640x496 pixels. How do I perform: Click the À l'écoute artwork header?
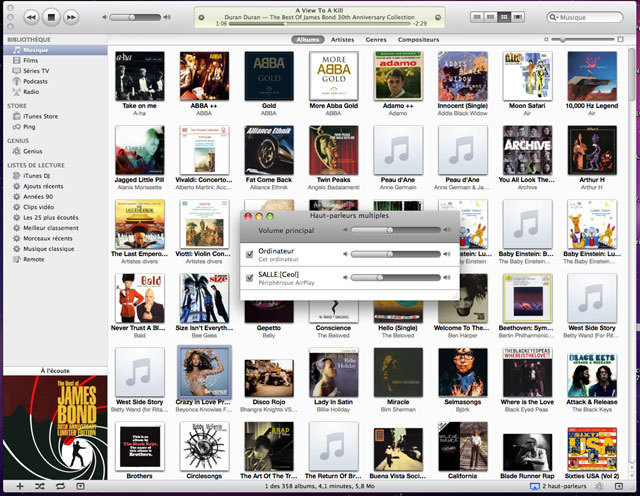click(x=55, y=371)
